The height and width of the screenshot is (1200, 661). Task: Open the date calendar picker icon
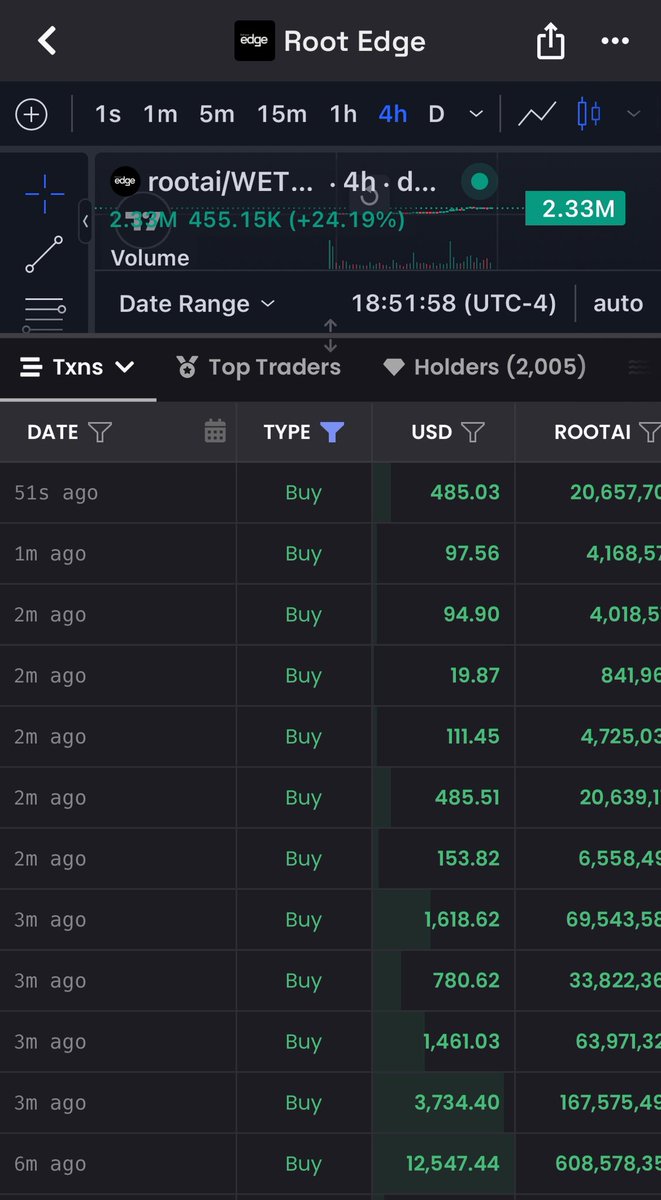pos(215,432)
